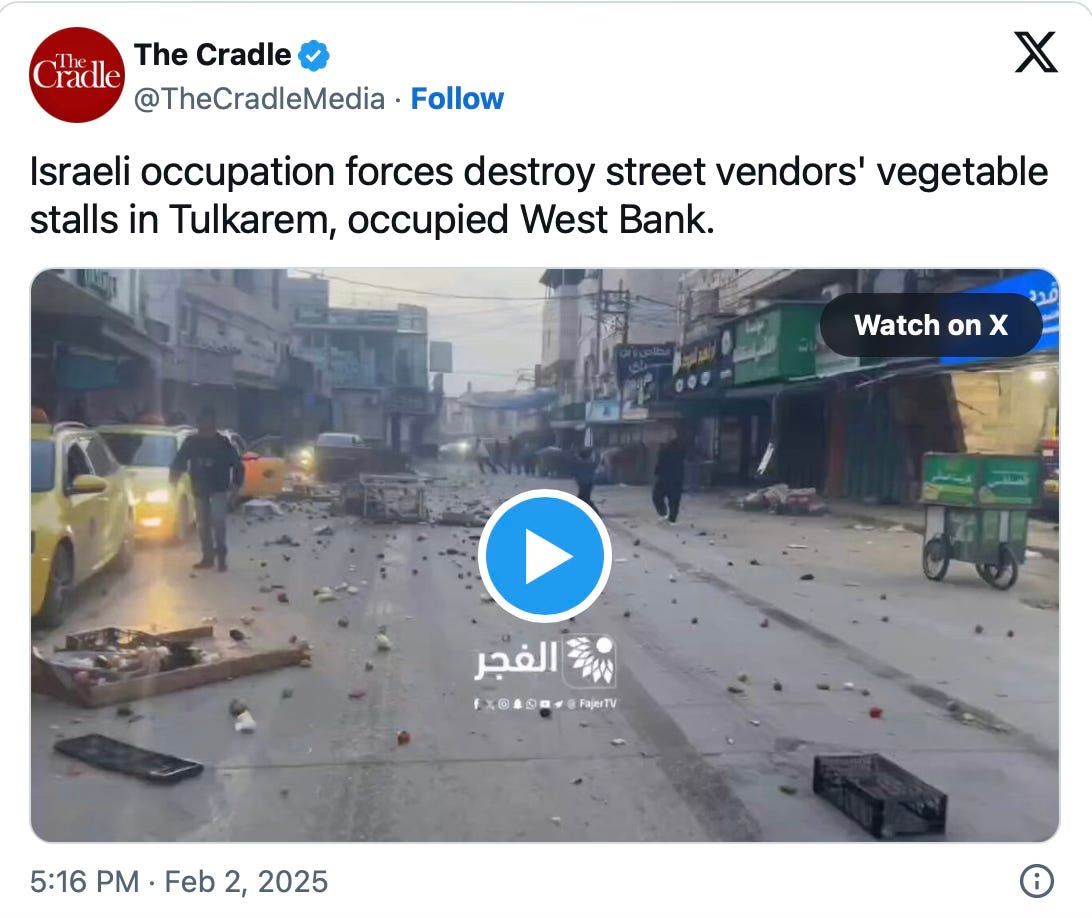
Task: Open The Cradle display name link
Action: click(212, 55)
